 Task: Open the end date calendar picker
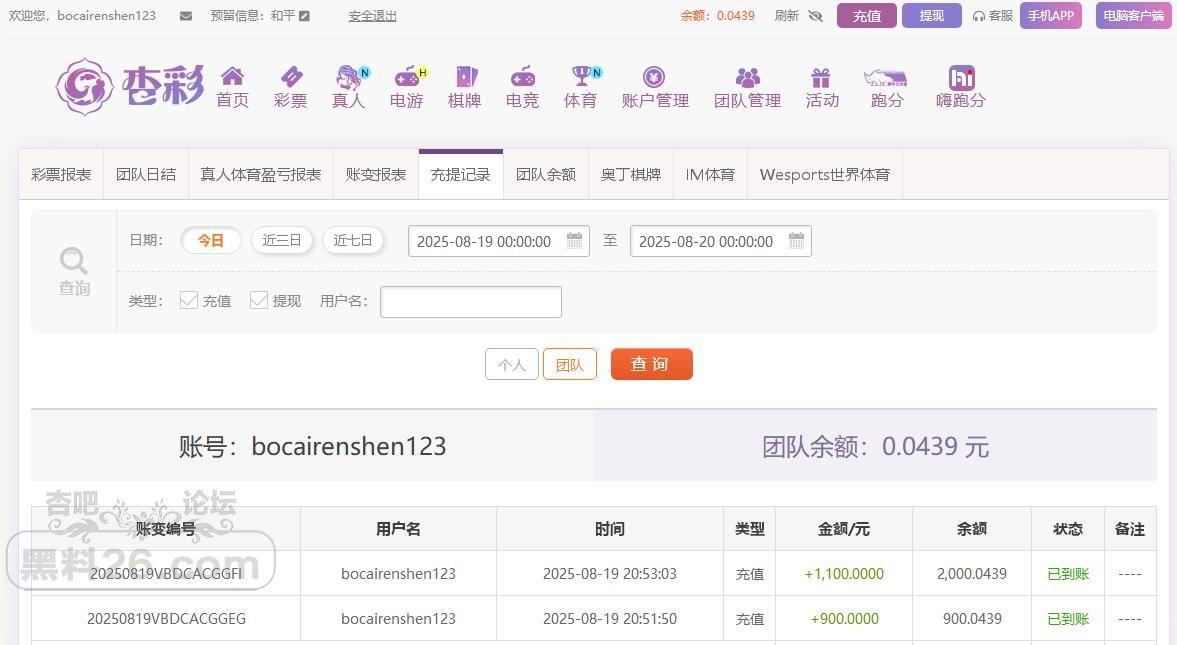(796, 241)
